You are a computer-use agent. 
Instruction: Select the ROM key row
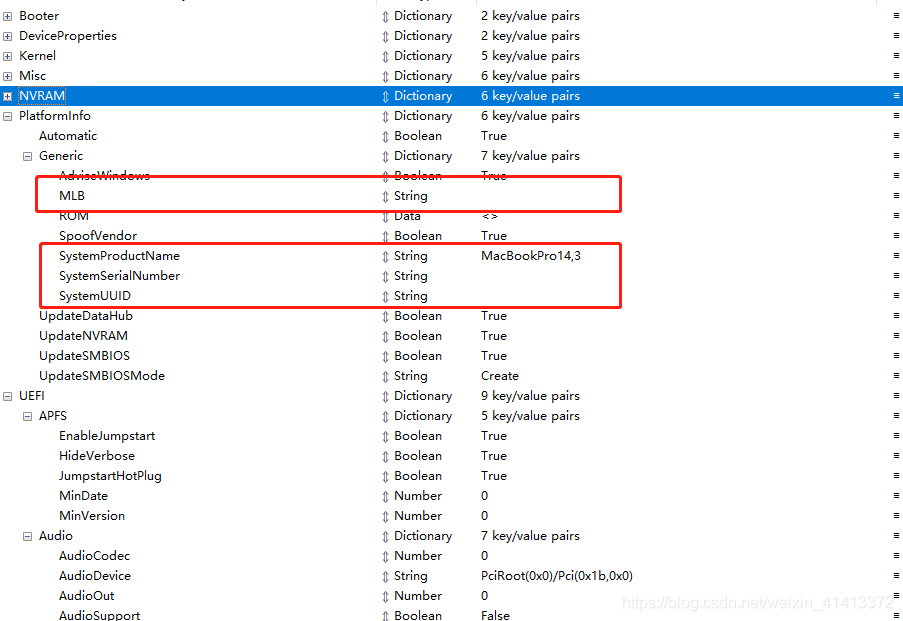click(74, 216)
